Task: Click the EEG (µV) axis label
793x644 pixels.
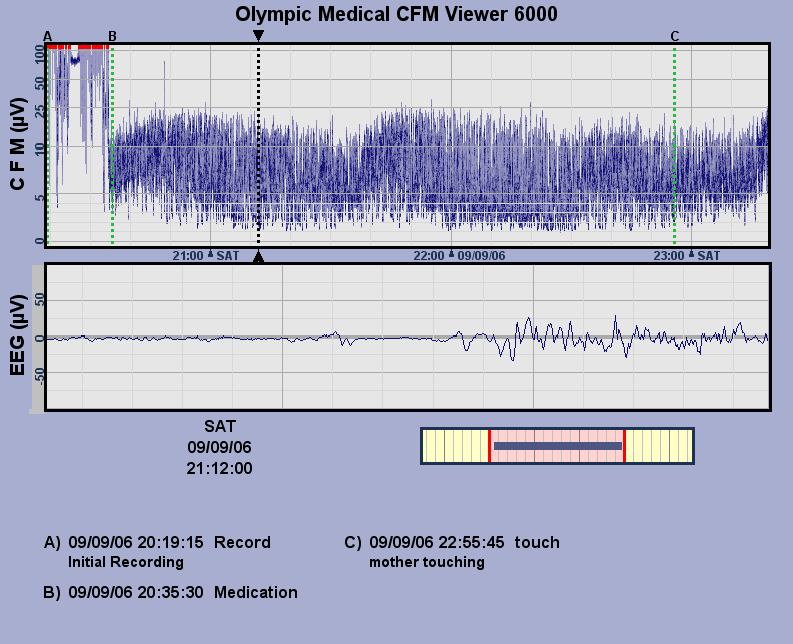Action: pos(17,335)
